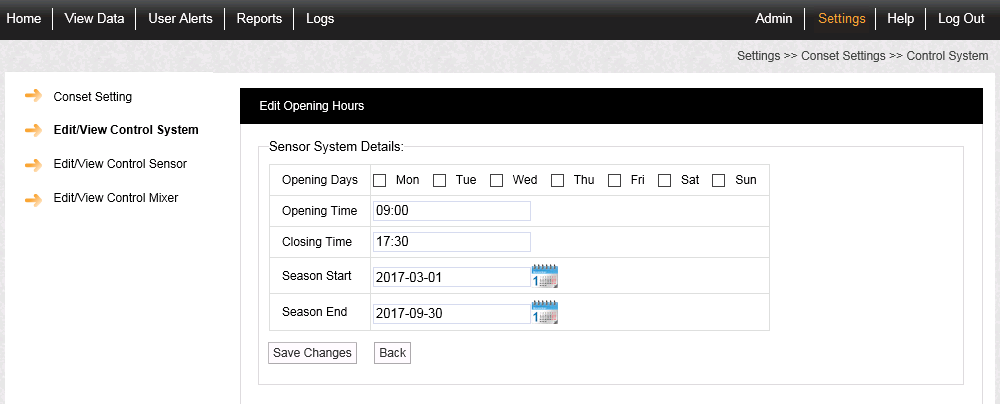Screen dimensions: 1000x404
Task: Select the Fri opening day checkbox
Action: tap(614, 181)
